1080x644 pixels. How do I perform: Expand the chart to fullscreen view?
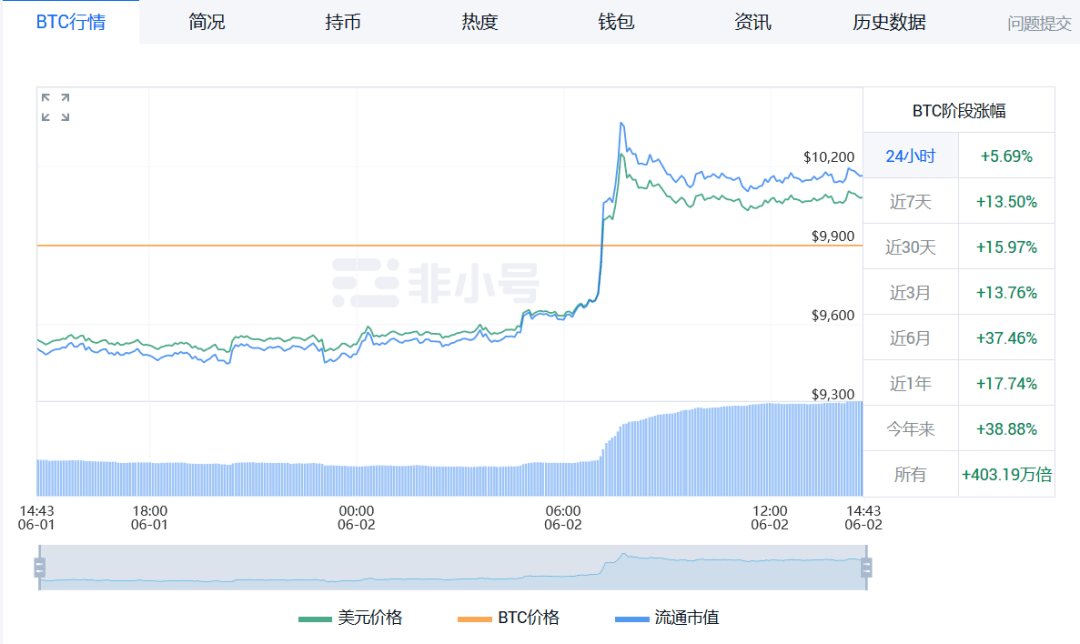tap(55, 107)
